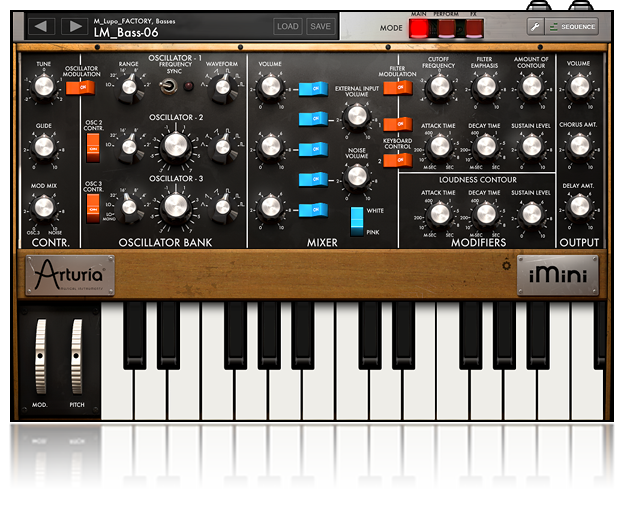The image size is (624, 514).
Task: Click Oscillator 3 Range knob
Action: [x=129, y=207]
